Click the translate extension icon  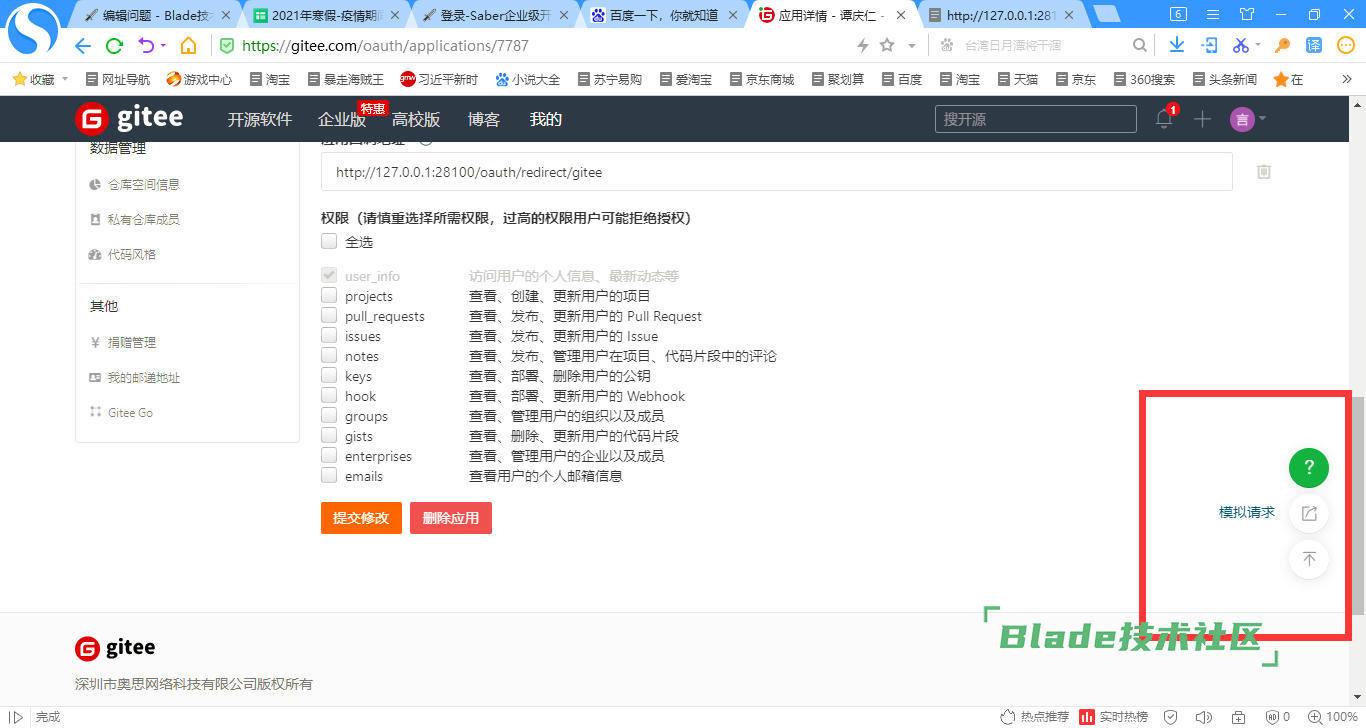pyautogui.click(x=1314, y=45)
